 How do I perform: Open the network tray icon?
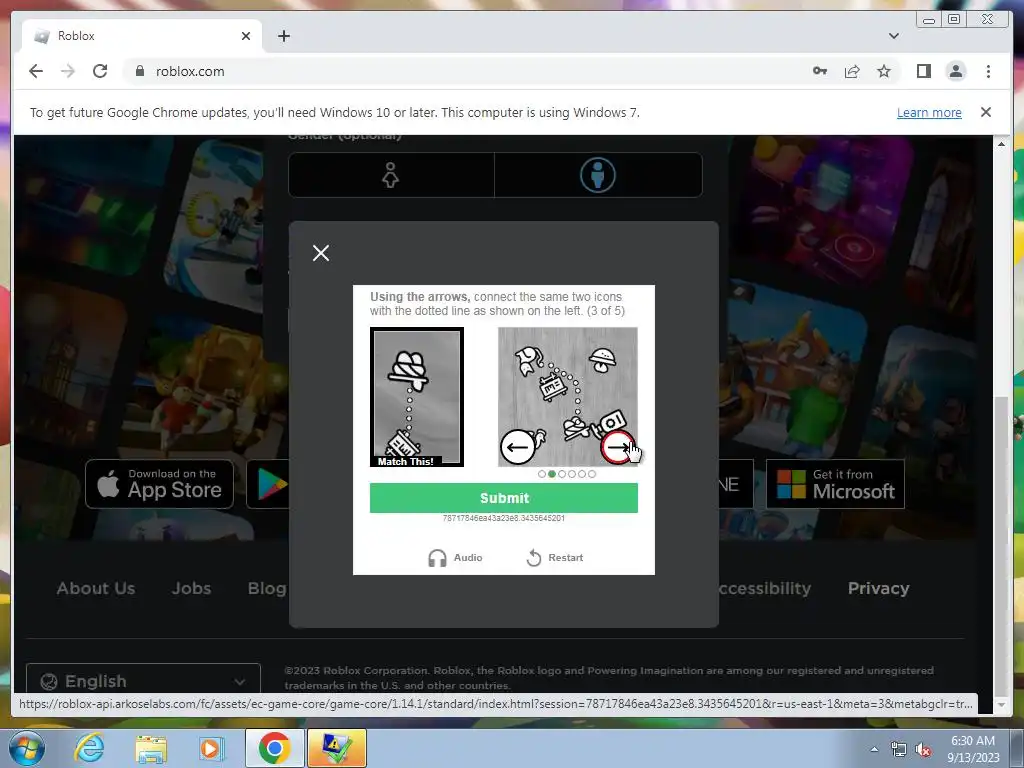point(899,750)
